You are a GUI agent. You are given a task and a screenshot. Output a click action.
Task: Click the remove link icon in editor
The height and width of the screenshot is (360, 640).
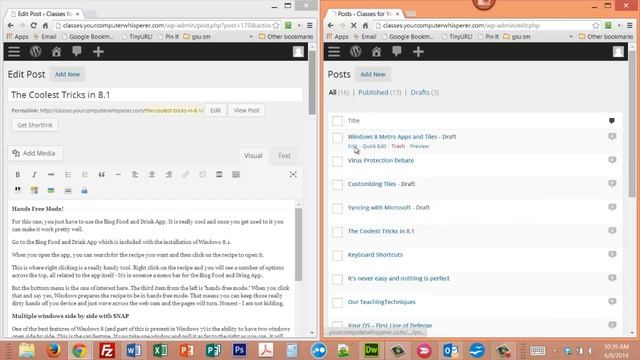click(x=202, y=175)
